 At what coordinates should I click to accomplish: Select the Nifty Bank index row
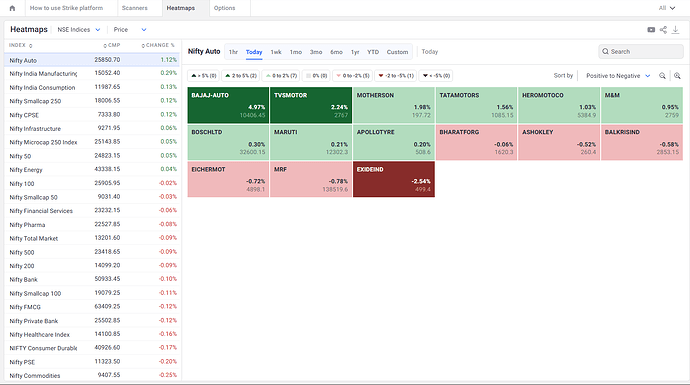pos(92,279)
